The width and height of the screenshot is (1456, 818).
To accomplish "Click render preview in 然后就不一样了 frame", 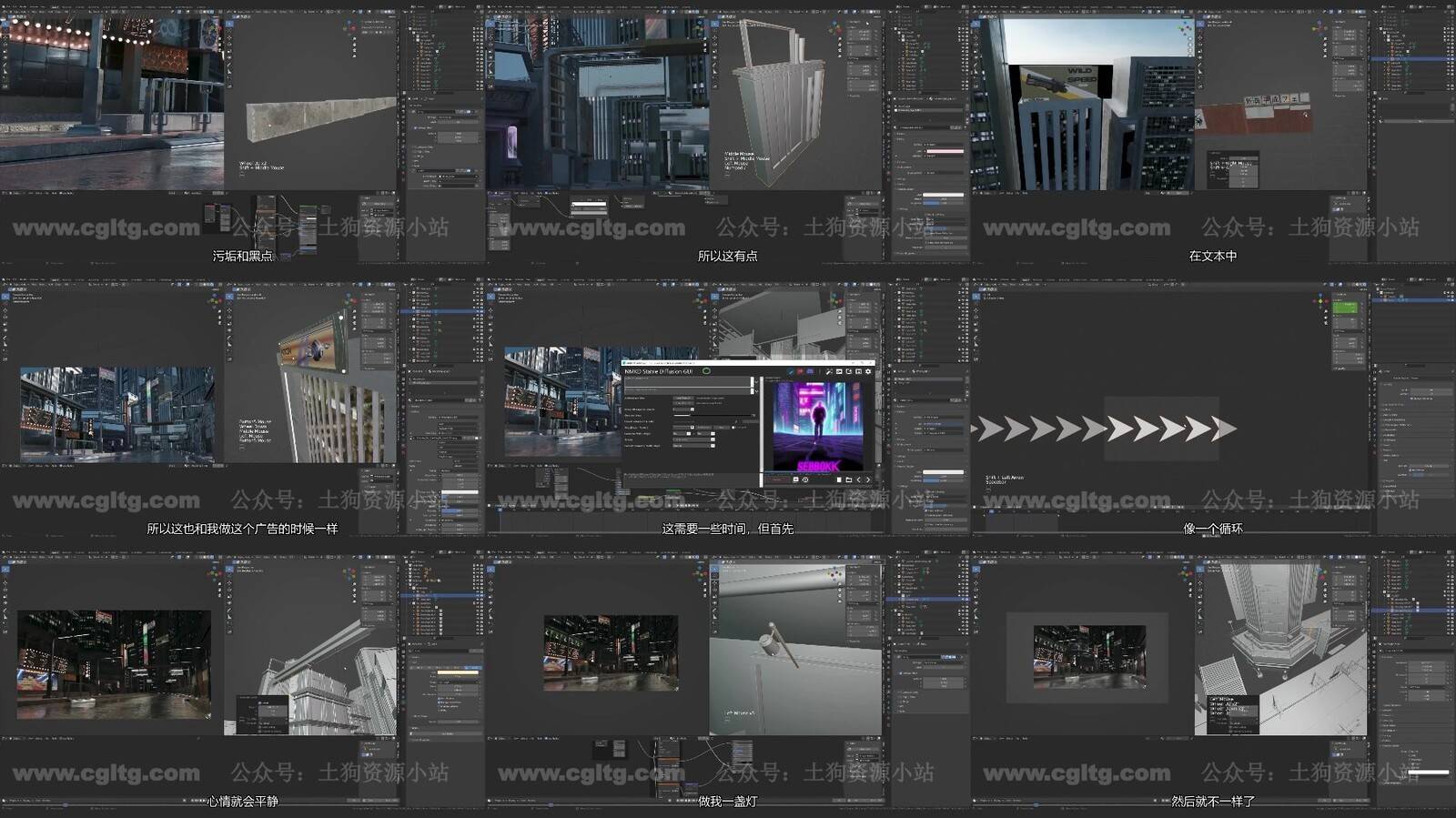I will pos(1089,656).
